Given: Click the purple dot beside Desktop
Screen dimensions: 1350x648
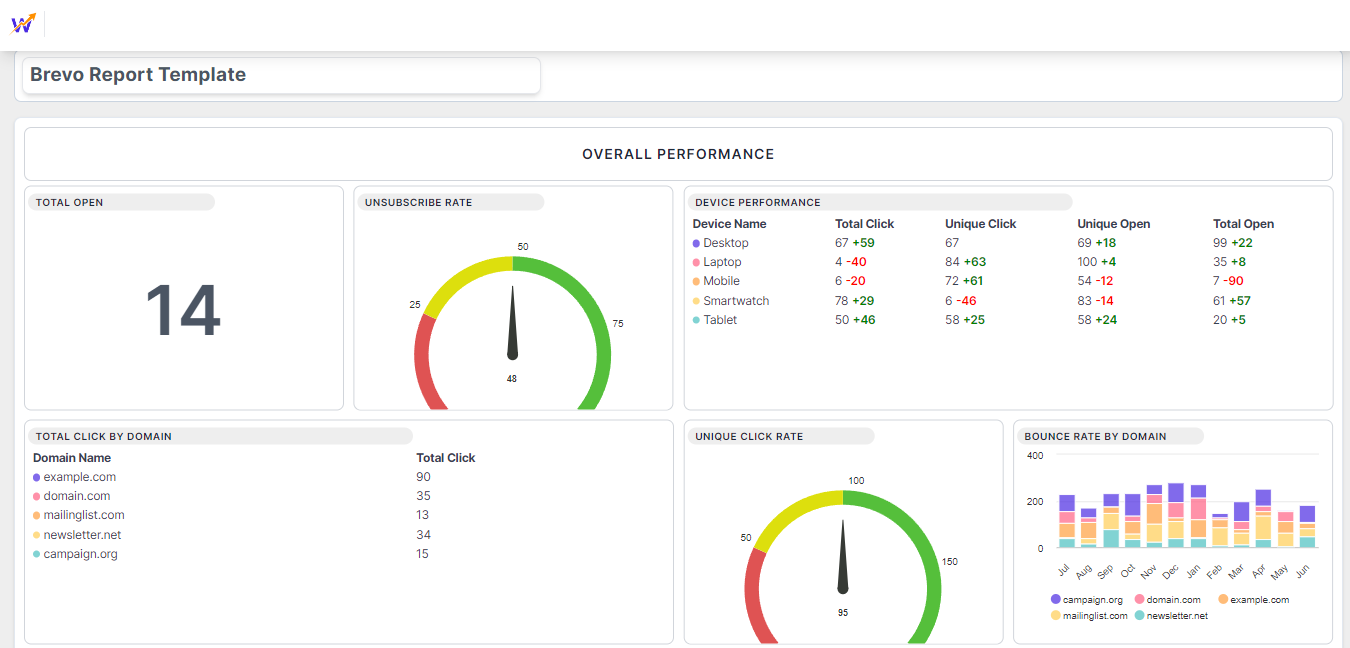Looking at the screenshot, I should pyautogui.click(x=696, y=243).
